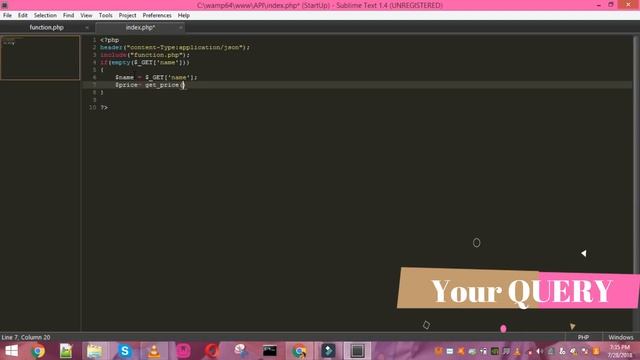Click the closing ?> tag line
Viewport: 640px width, 360px height.
pyautogui.click(x=104, y=107)
